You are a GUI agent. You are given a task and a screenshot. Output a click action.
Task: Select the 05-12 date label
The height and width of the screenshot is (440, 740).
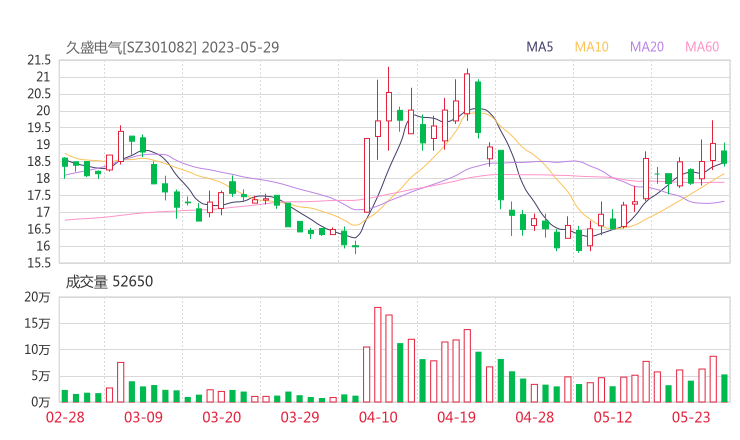pyautogui.click(x=613, y=417)
